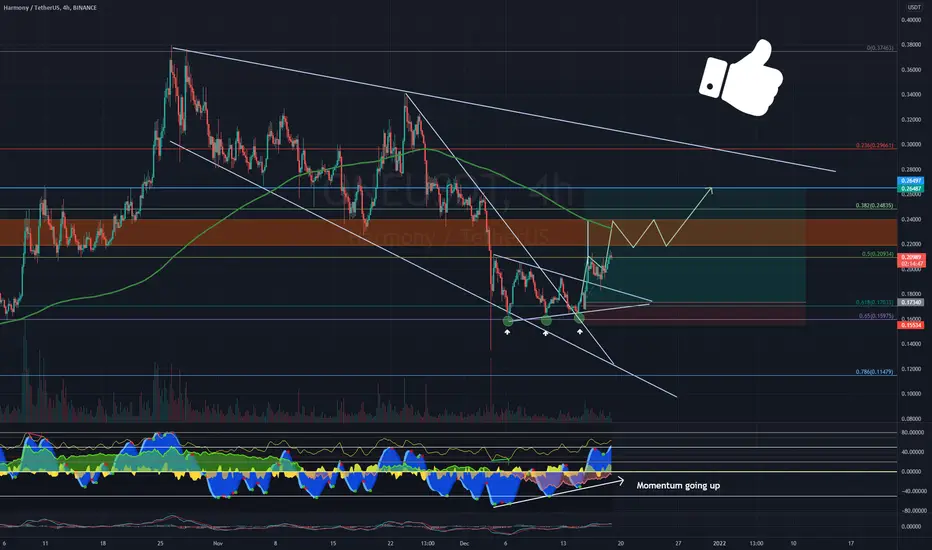Click the 0.618(0.17013) Fibonacci level label
Screen dimensions: 932x550
[x=874, y=302]
